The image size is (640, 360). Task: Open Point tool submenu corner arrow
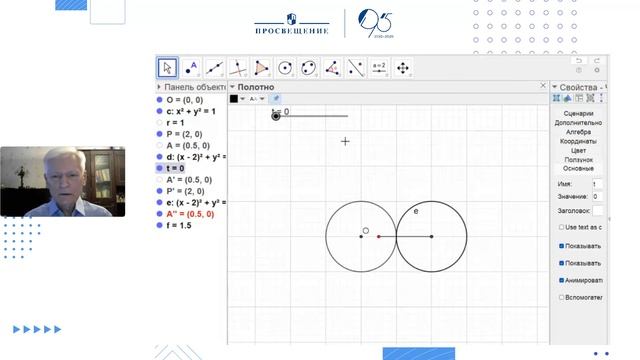click(199, 76)
